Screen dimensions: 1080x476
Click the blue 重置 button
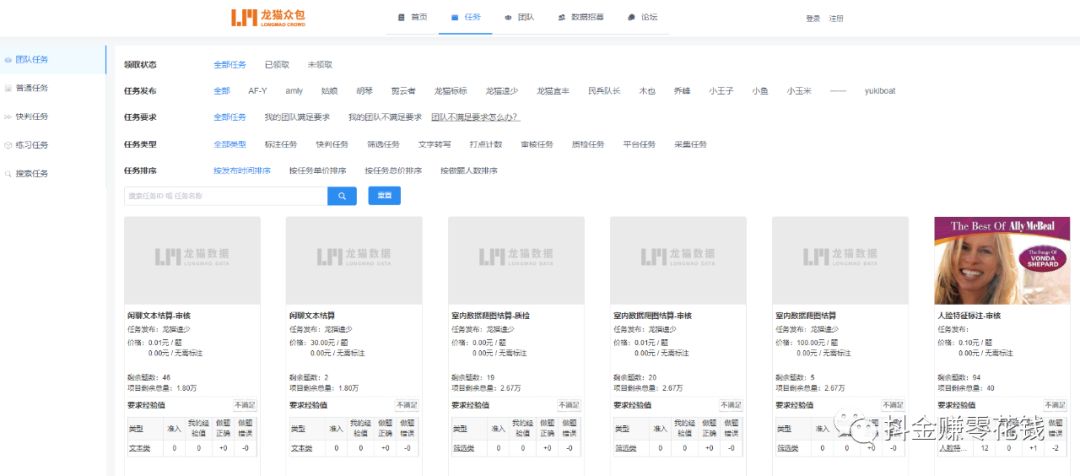(384, 196)
